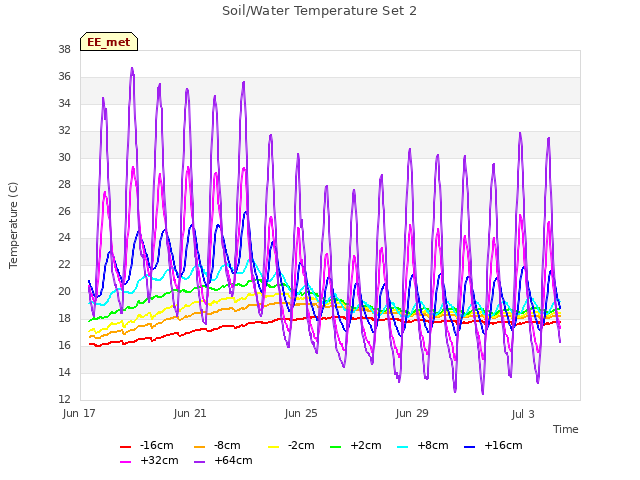Click the magenta +32cm legend swatch
The image size is (640, 480).
125,462
